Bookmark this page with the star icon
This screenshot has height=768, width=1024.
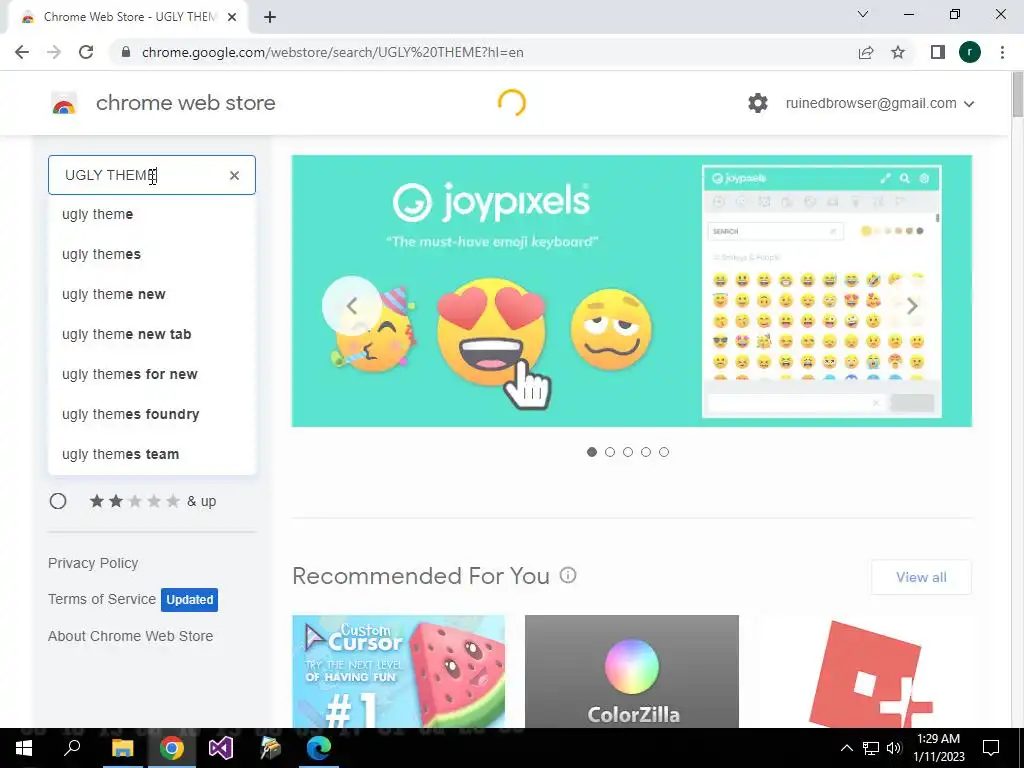[x=898, y=52]
